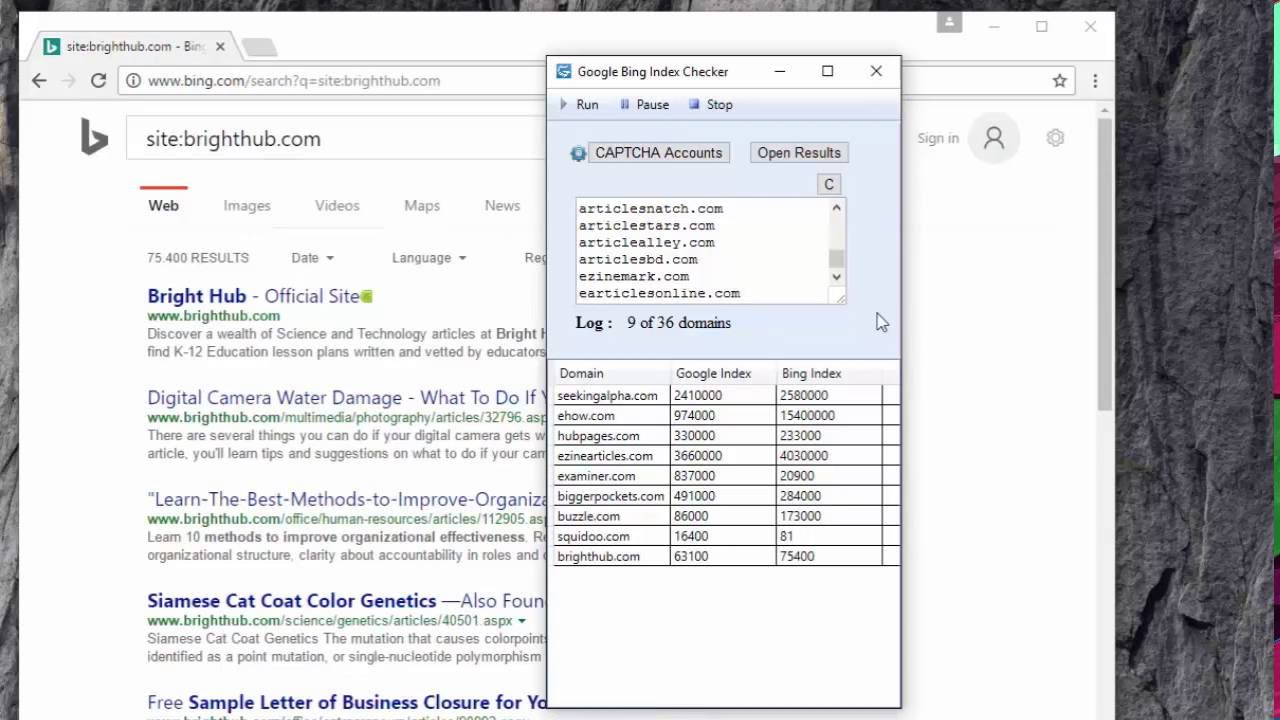
Task: Click the Run button in Index Checker
Action: (x=579, y=105)
